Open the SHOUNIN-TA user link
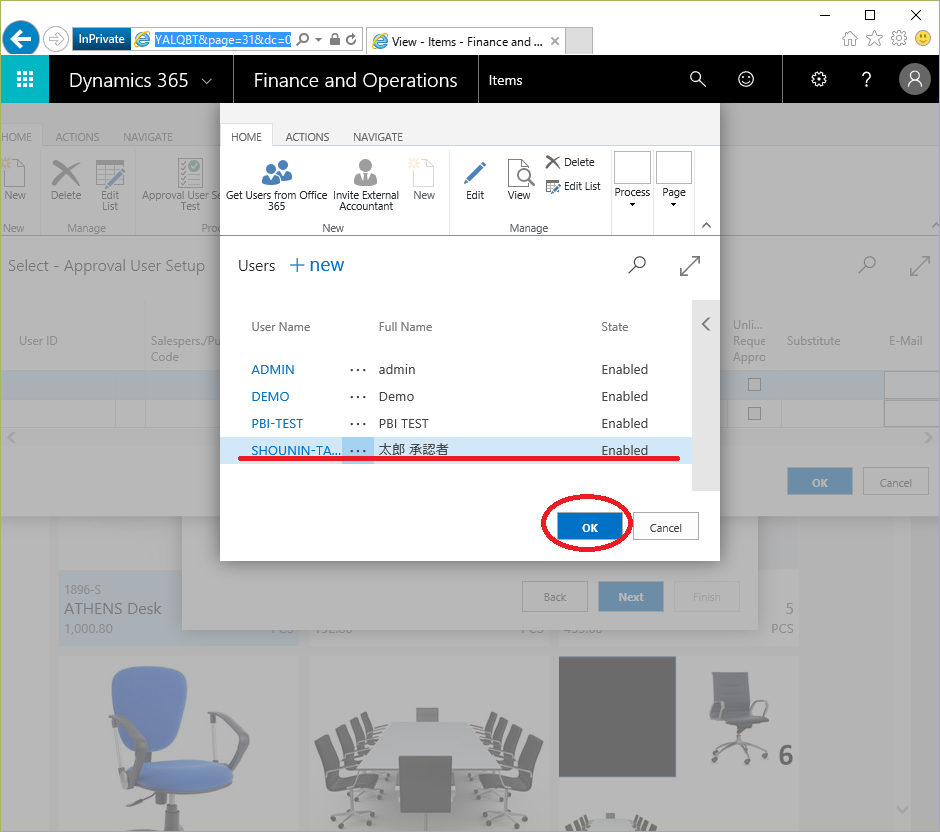Viewport: 940px width, 832px height. [x=296, y=450]
